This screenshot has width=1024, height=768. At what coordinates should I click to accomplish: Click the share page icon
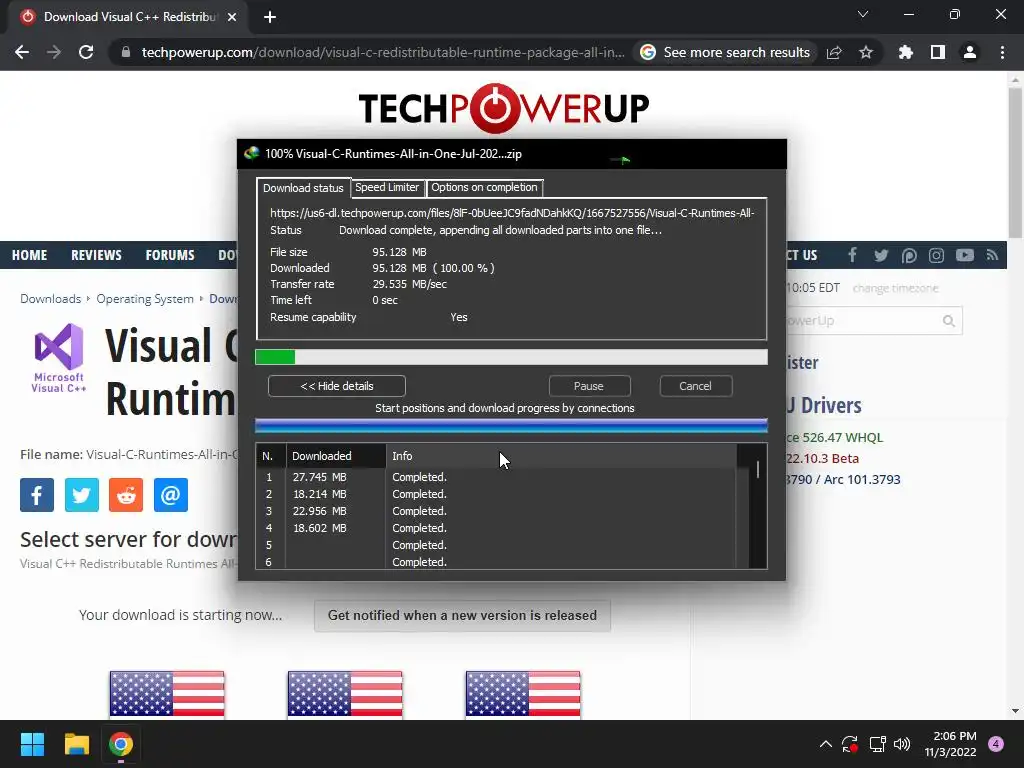coord(834,52)
